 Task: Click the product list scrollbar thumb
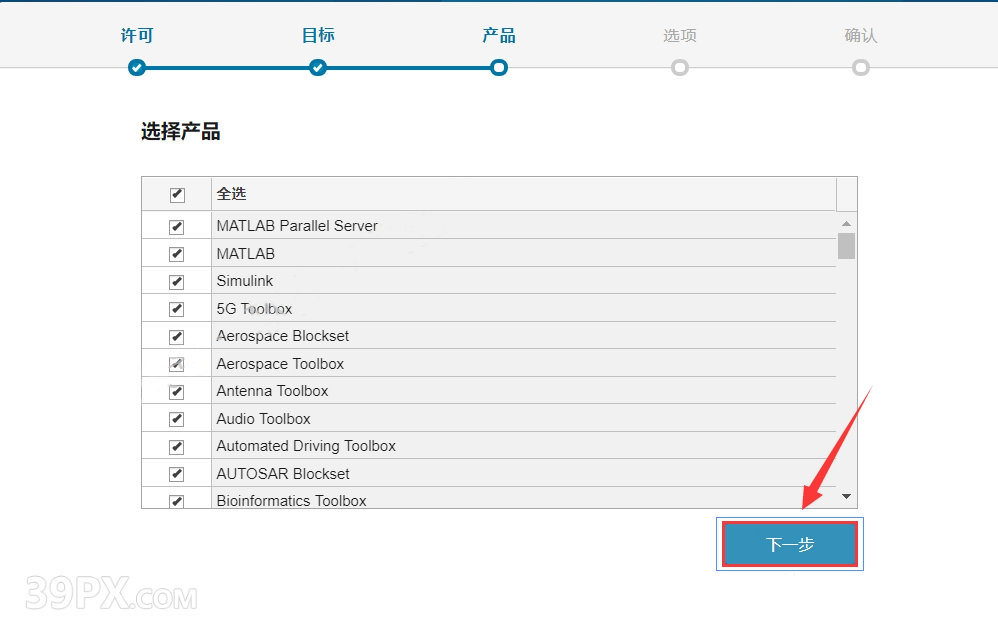tap(847, 246)
